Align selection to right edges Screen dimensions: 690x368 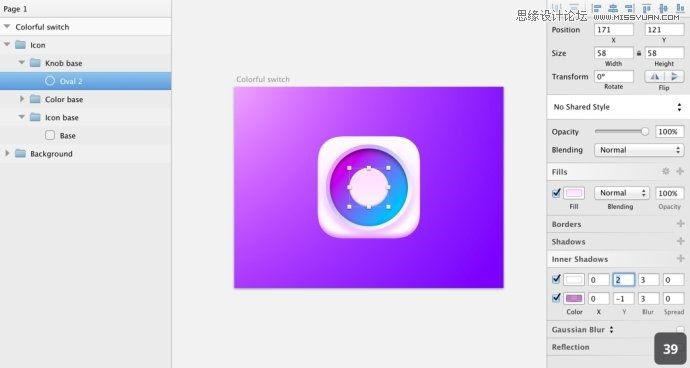pos(630,7)
